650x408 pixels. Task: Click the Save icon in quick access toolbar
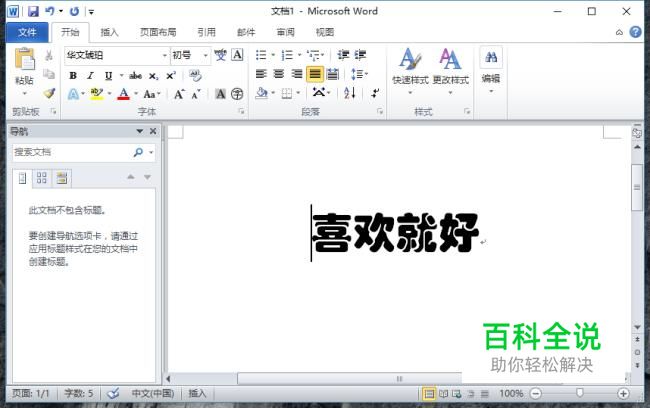[33, 11]
